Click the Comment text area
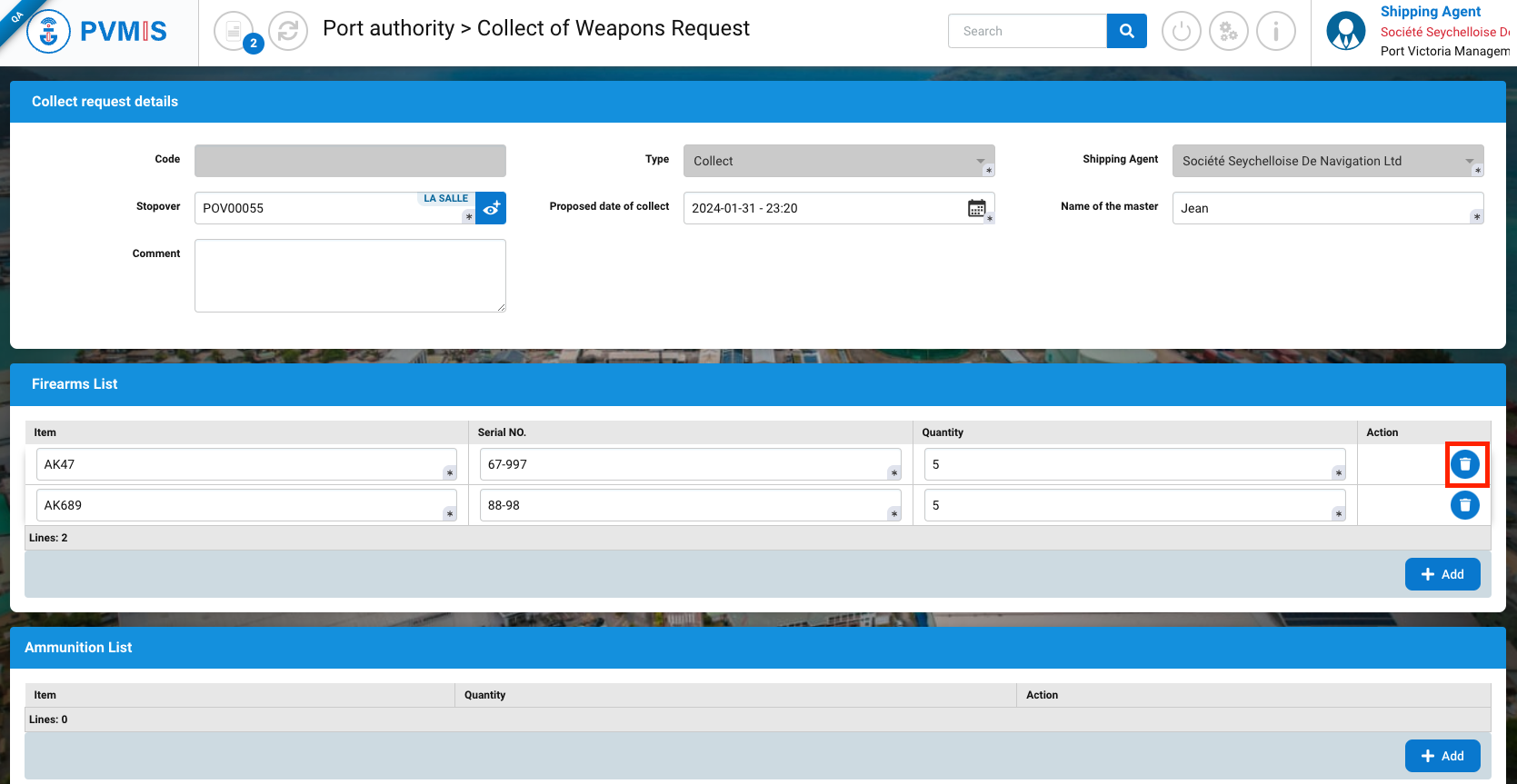Screen dimensions: 1517x784 (350, 275)
